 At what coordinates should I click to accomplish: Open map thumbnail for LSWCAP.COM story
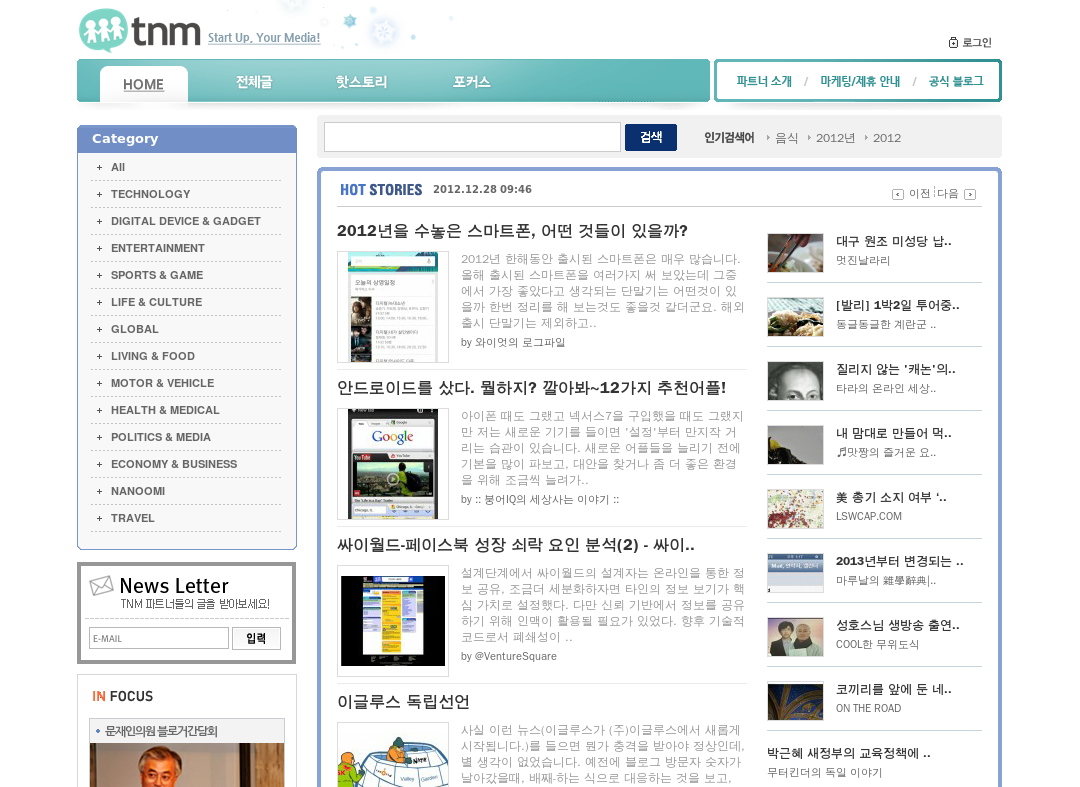796,509
